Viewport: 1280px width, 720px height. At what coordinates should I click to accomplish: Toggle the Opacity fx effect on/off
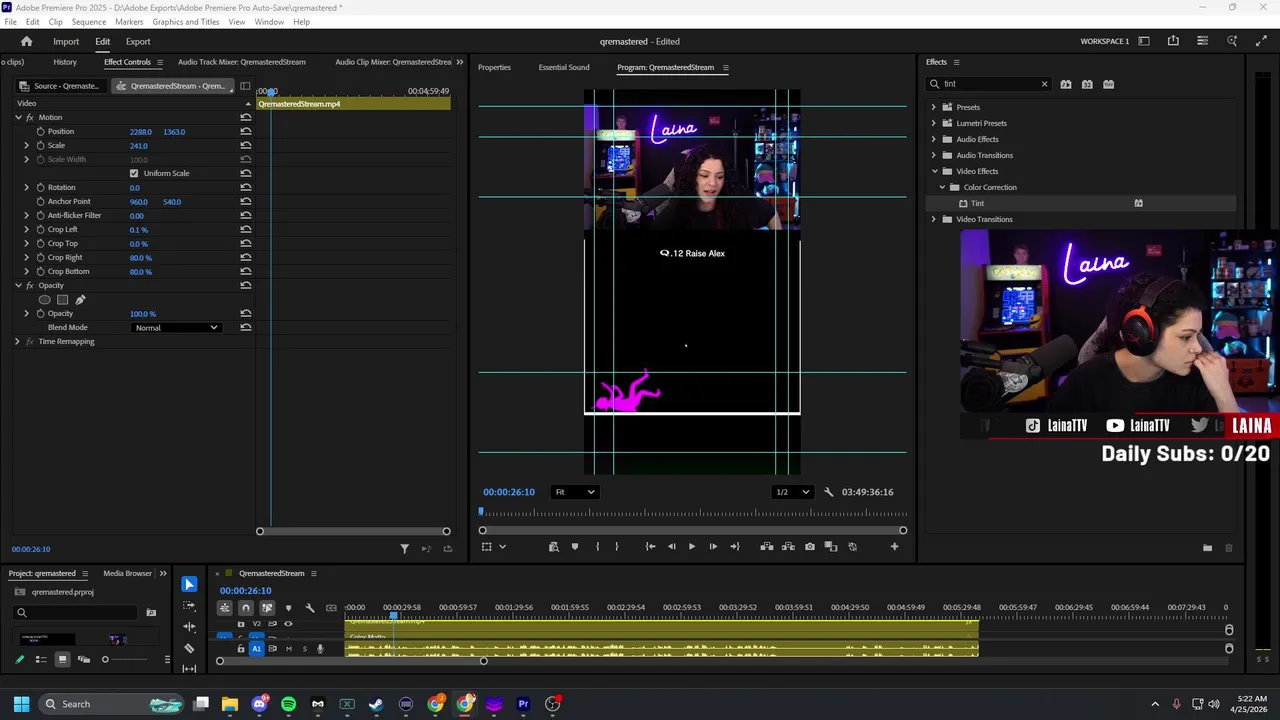click(30, 285)
